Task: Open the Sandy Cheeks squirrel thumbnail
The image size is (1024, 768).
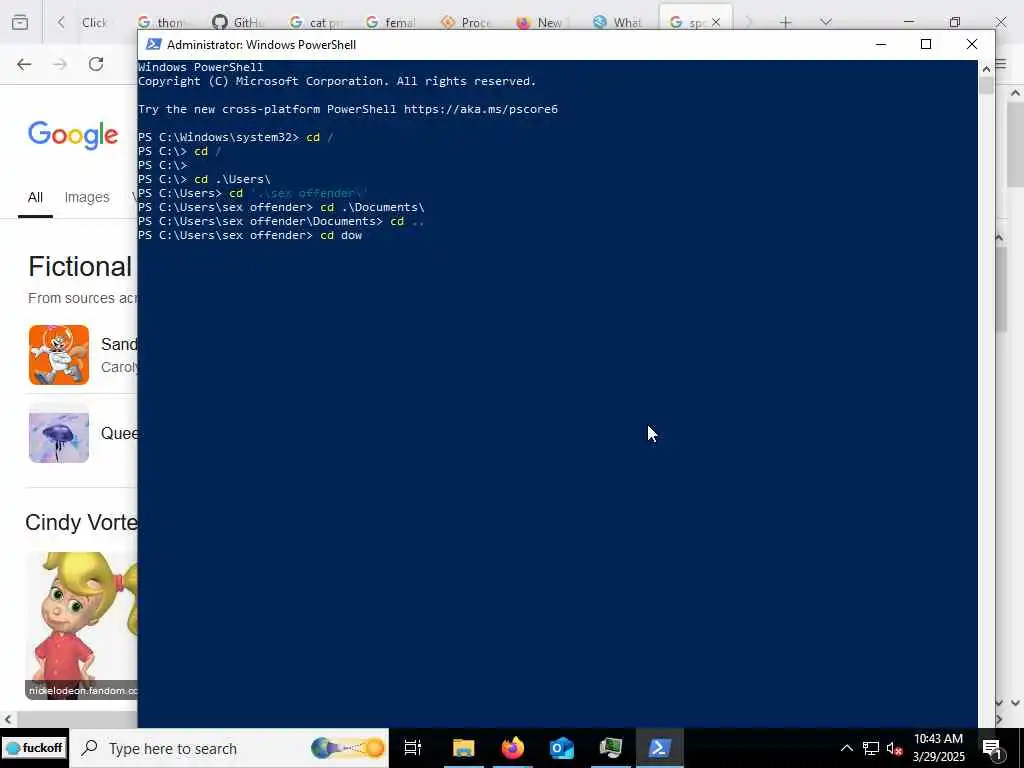Action: (59, 355)
